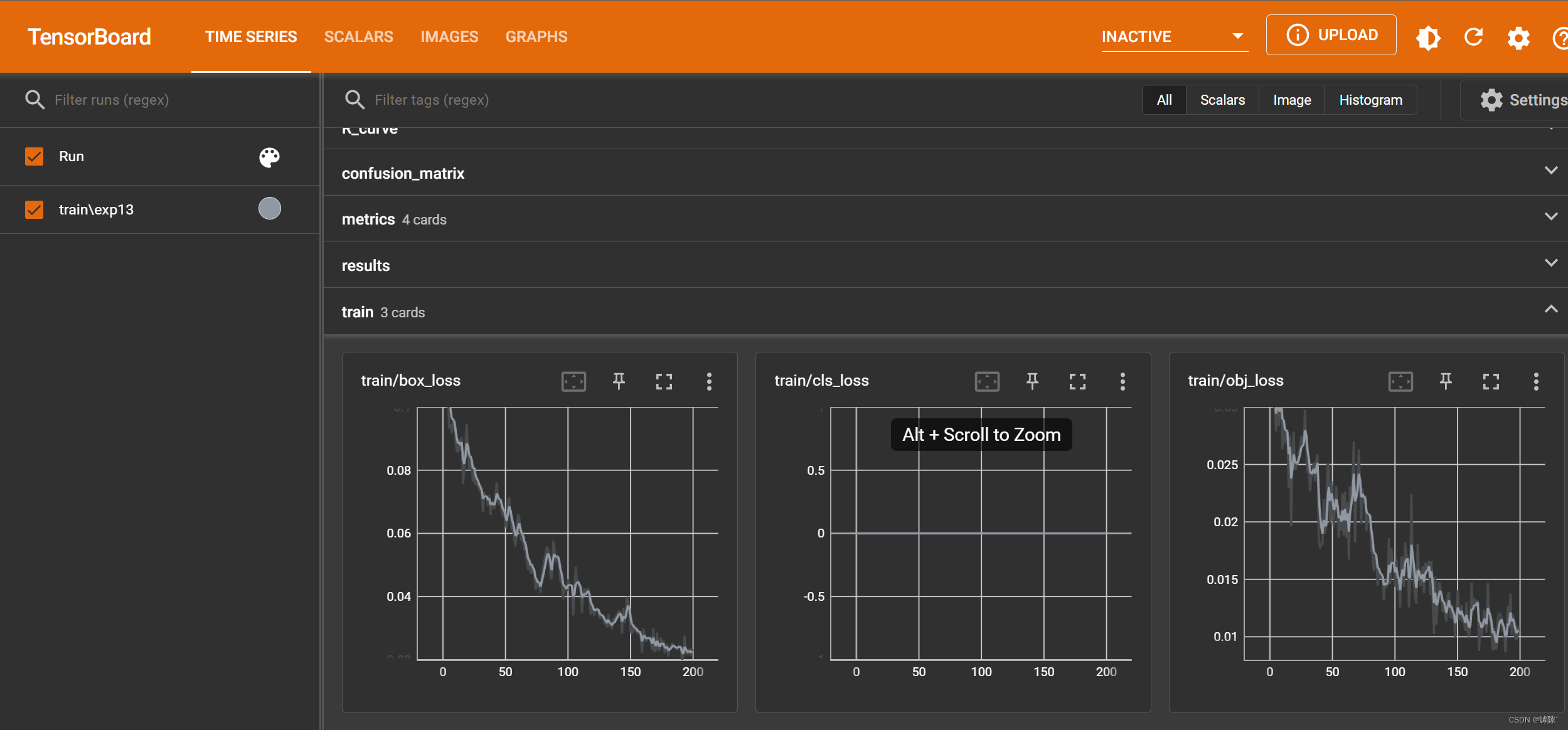Switch to the SCALARS tab

358,36
